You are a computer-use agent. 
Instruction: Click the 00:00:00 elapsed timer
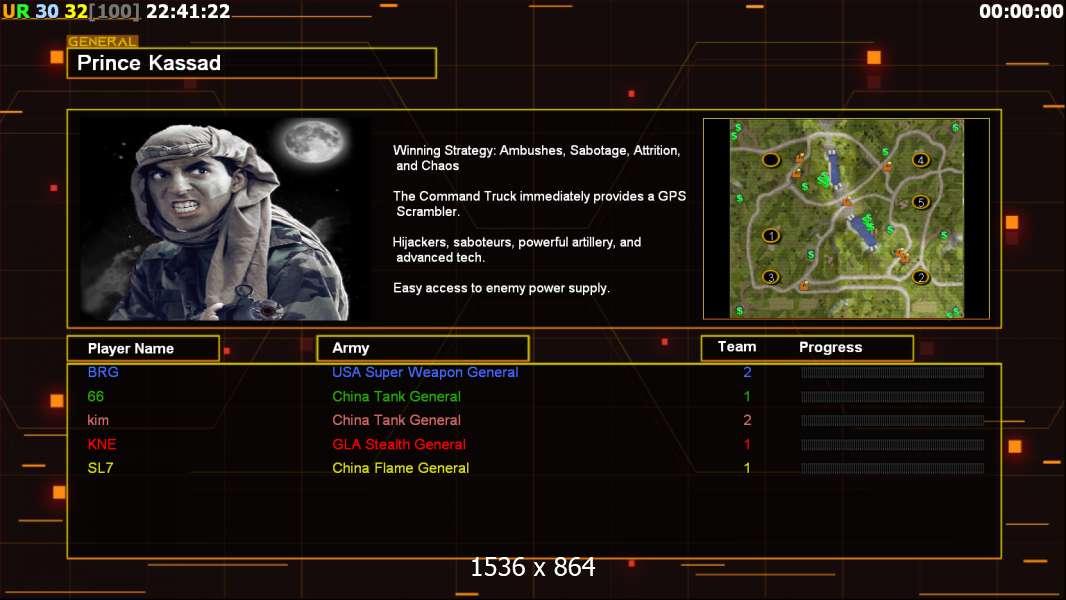coord(1020,11)
